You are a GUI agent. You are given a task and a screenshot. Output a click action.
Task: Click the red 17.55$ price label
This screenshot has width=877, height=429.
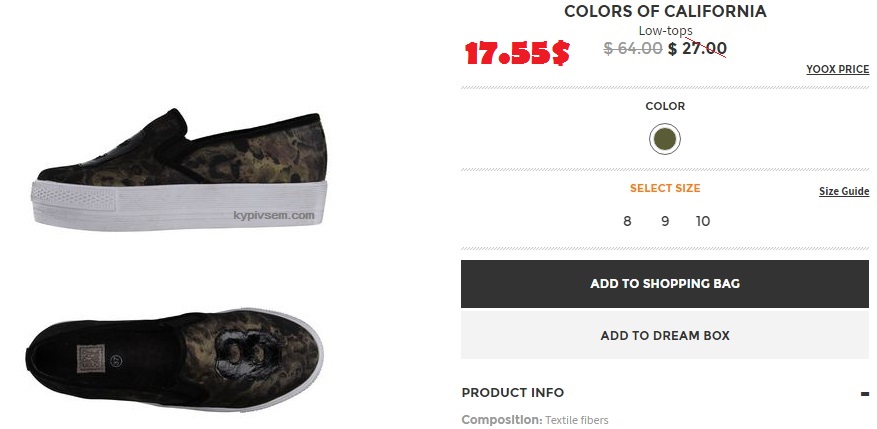tap(517, 54)
